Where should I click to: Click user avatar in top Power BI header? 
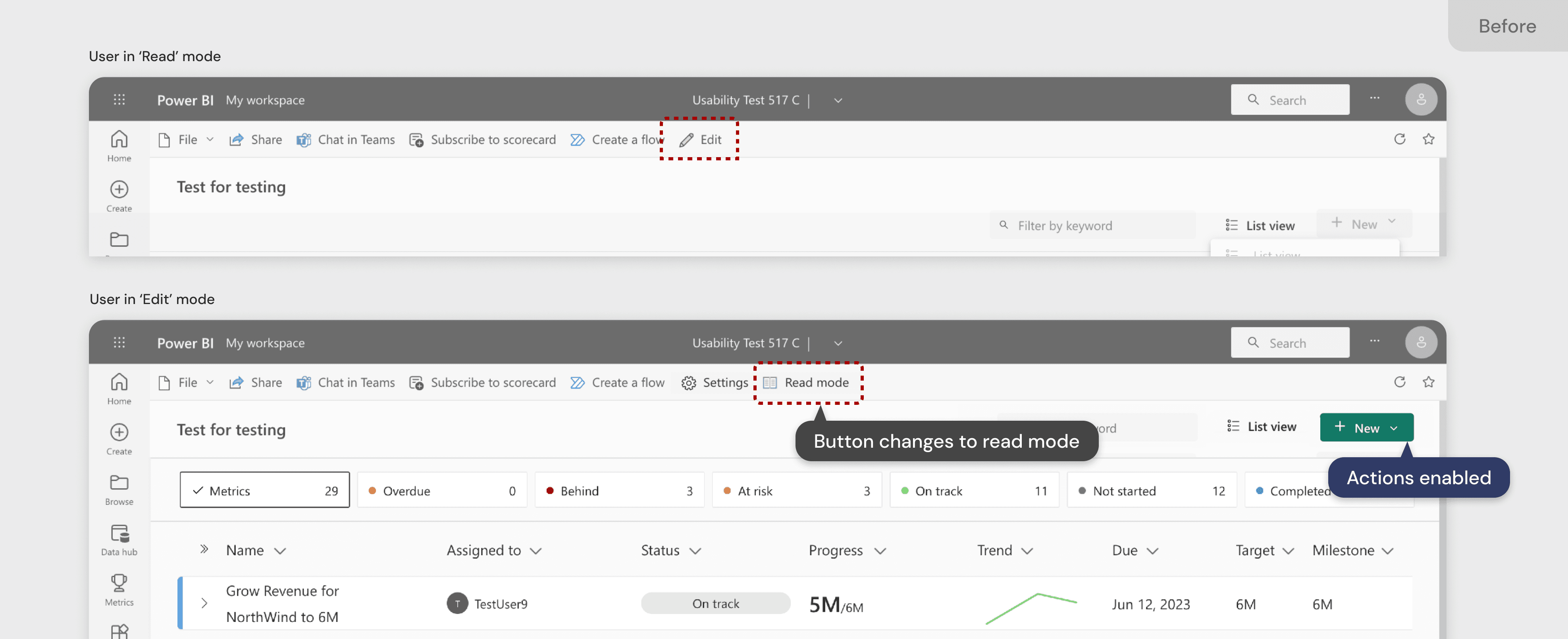[1421, 99]
